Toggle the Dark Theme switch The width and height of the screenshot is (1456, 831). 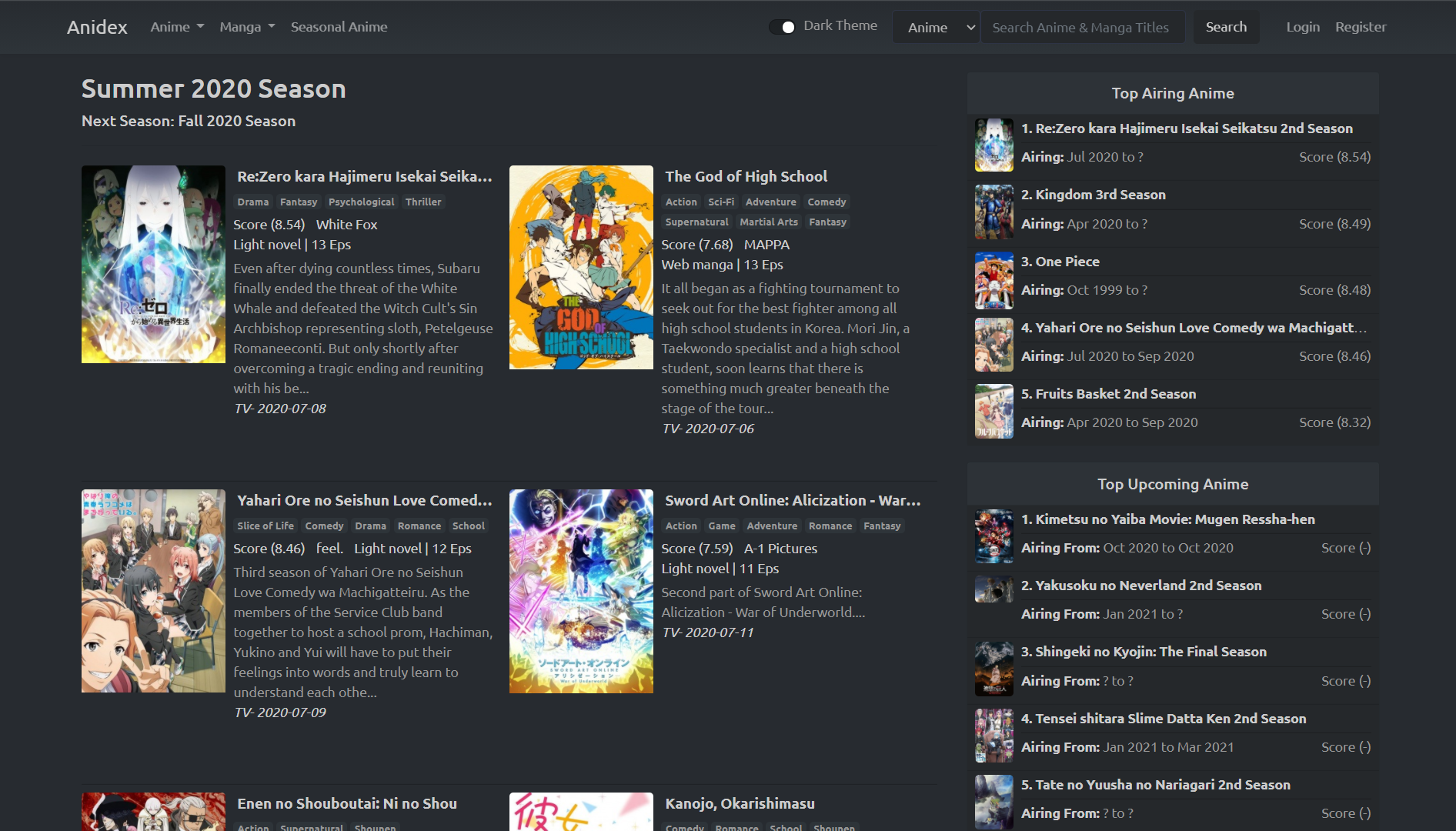pyautogui.click(x=782, y=27)
